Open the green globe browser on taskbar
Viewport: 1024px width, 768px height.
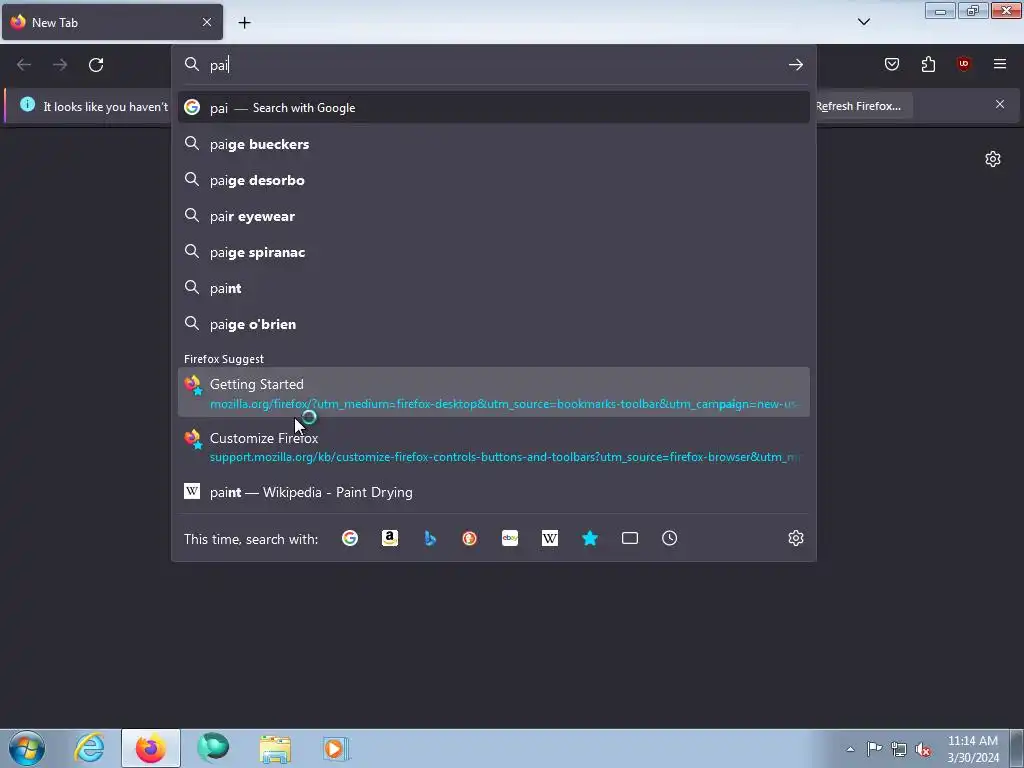[213, 748]
